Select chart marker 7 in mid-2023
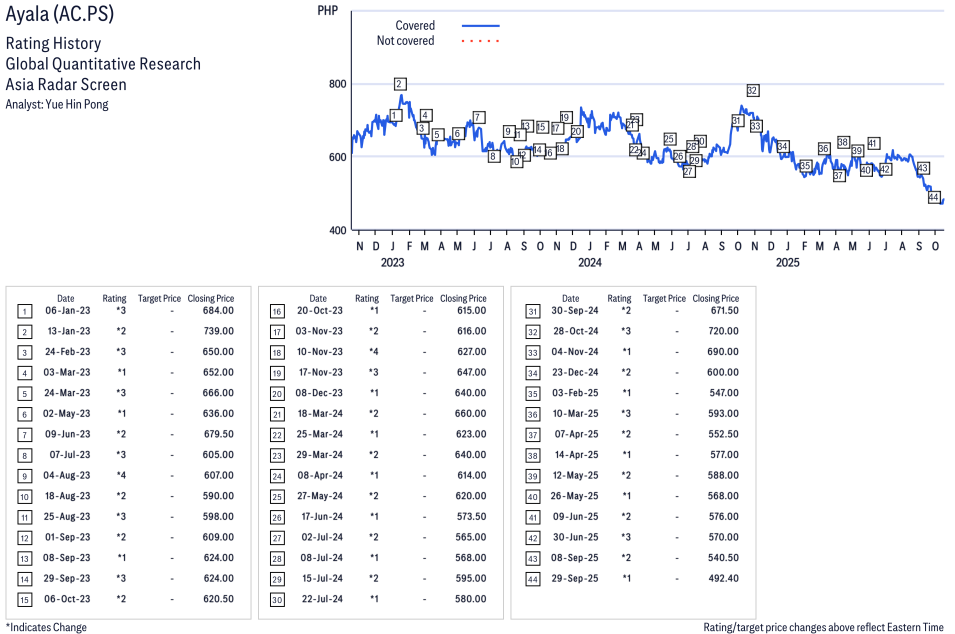This screenshot has width=955, height=634. coord(479,117)
